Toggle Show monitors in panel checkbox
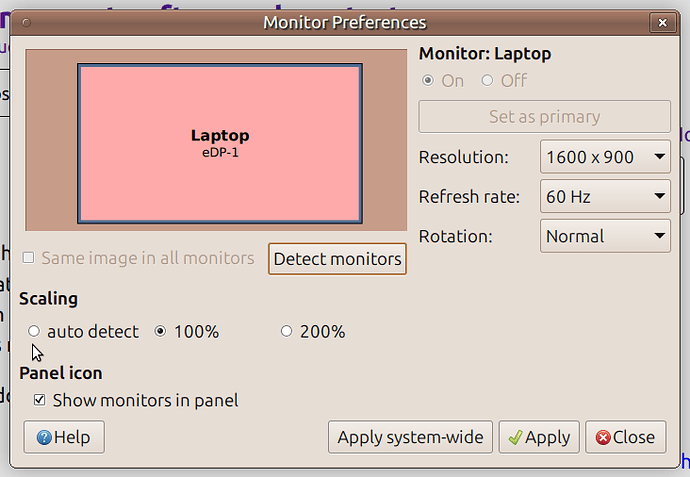The image size is (690, 477). point(40,400)
